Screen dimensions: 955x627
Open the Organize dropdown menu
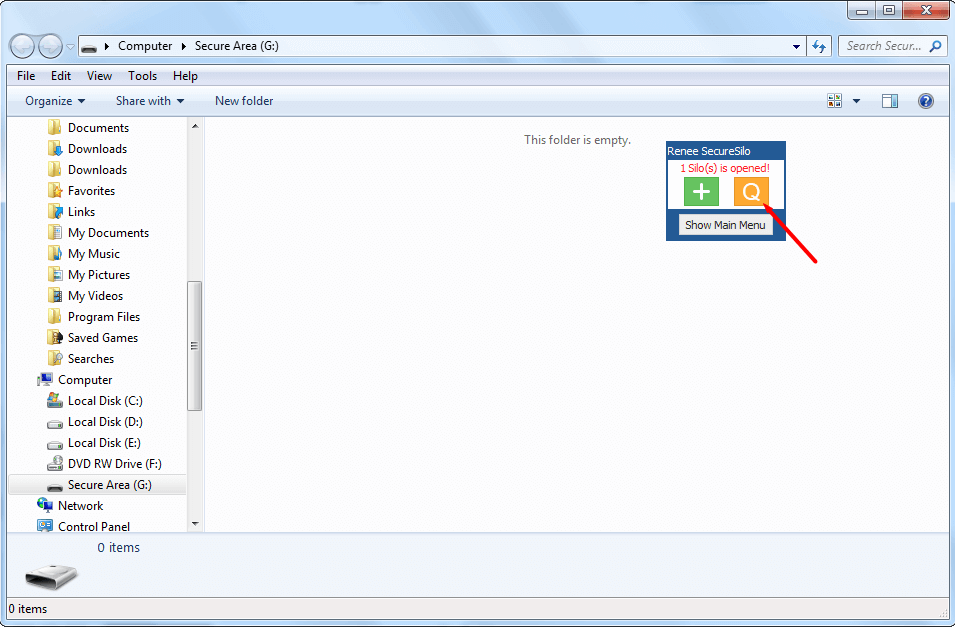tap(55, 101)
